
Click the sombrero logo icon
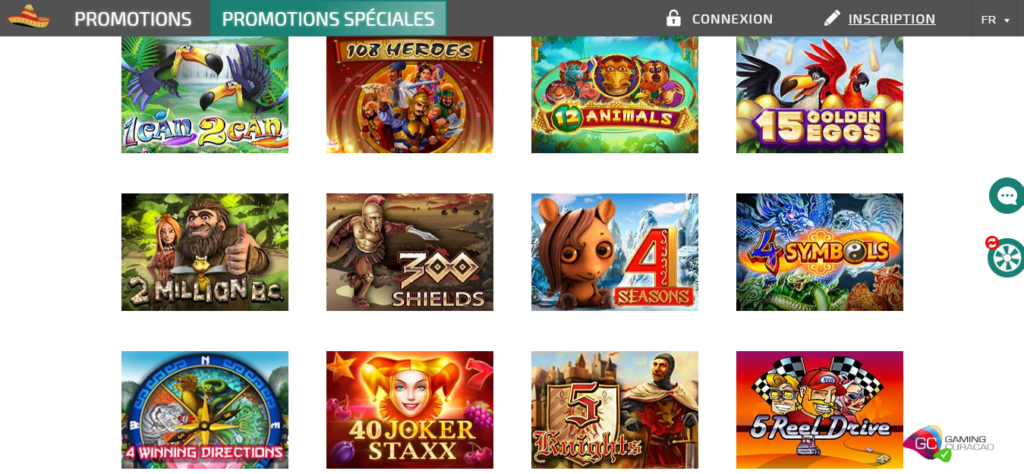[29, 17]
